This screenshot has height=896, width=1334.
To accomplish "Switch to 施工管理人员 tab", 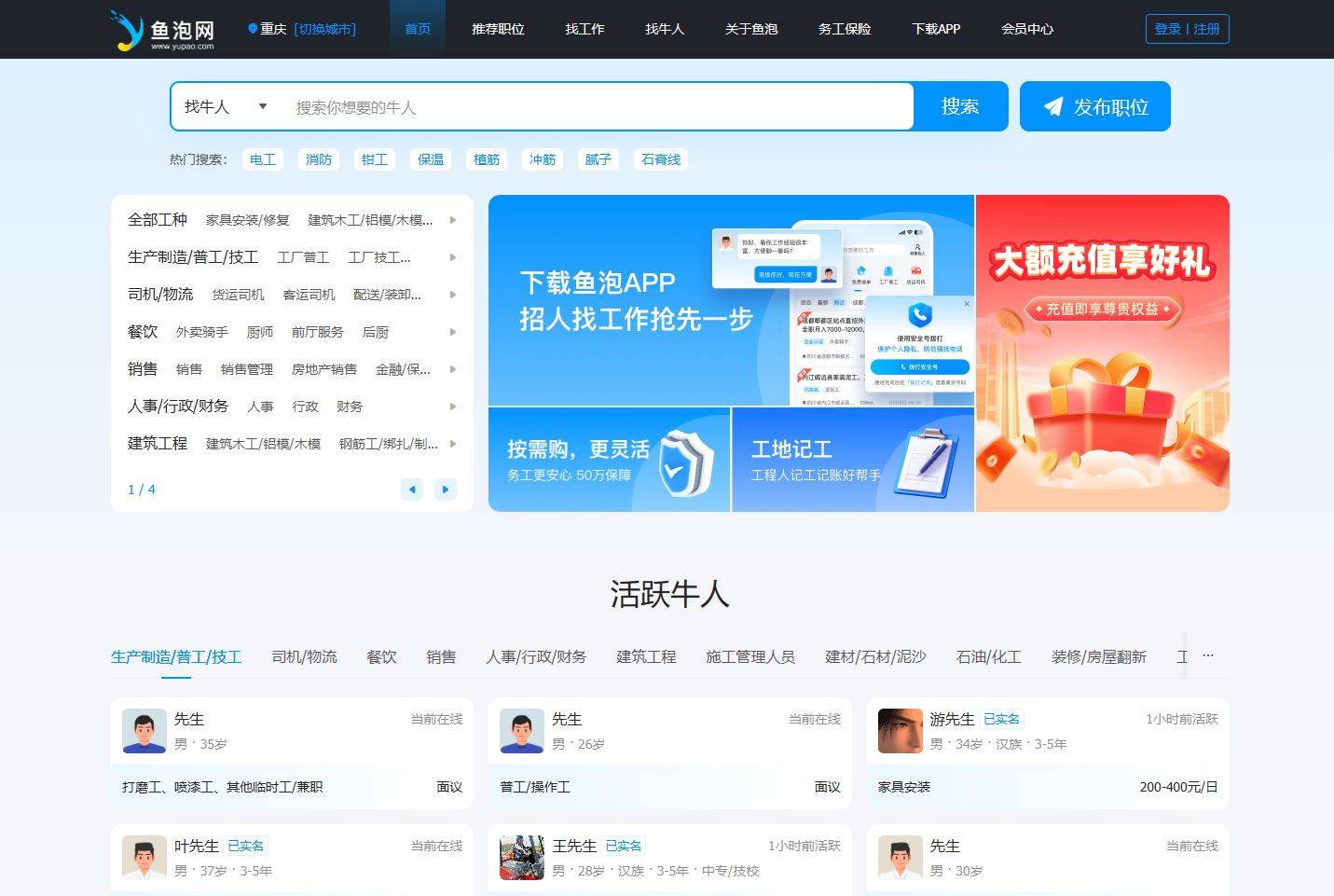I will pos(750,656).
